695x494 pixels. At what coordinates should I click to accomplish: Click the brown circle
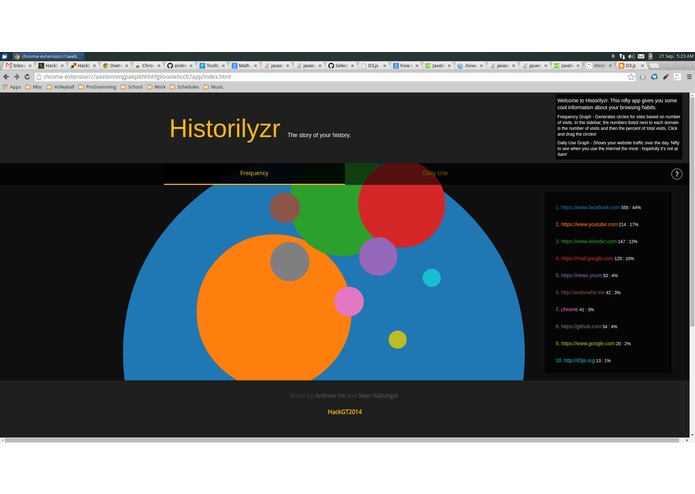(x=285, y=207)
